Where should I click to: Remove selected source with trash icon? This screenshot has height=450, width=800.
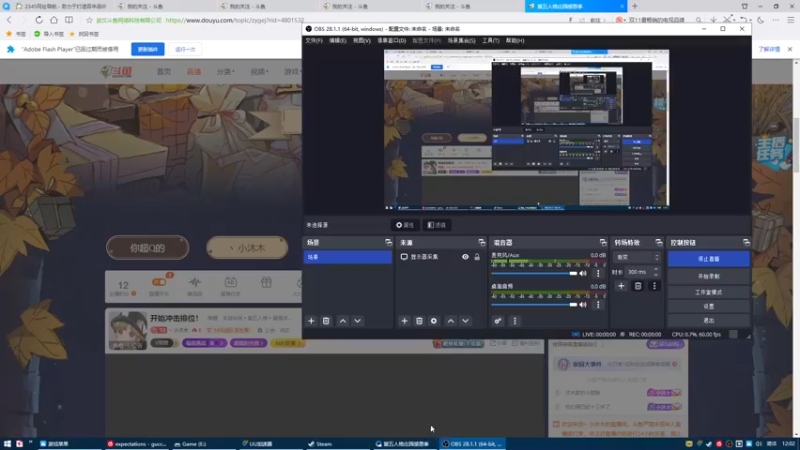[419, 321]
